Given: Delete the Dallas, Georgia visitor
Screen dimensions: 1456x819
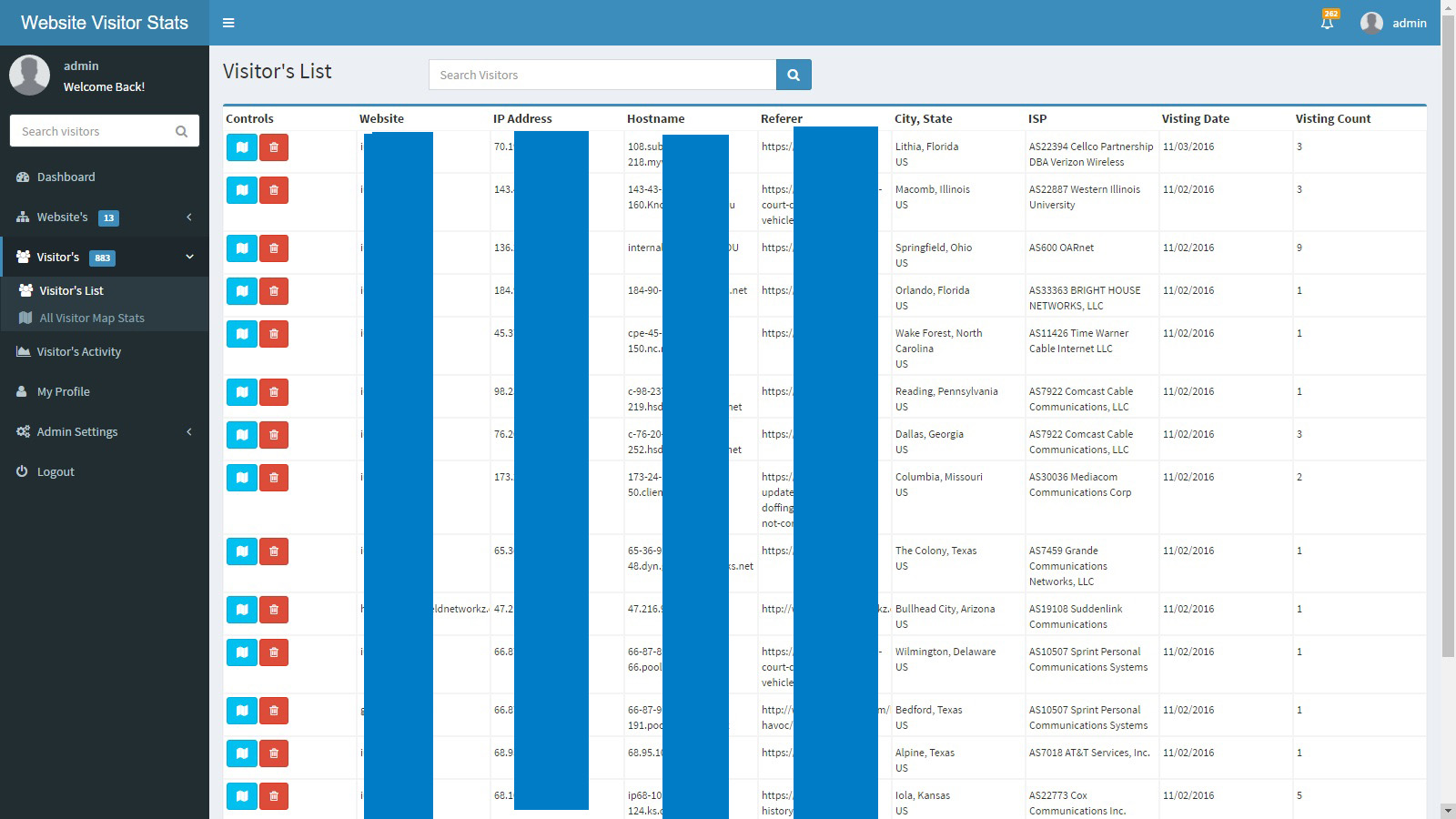Looking at the screenshot, I should (x=274, y=434).
